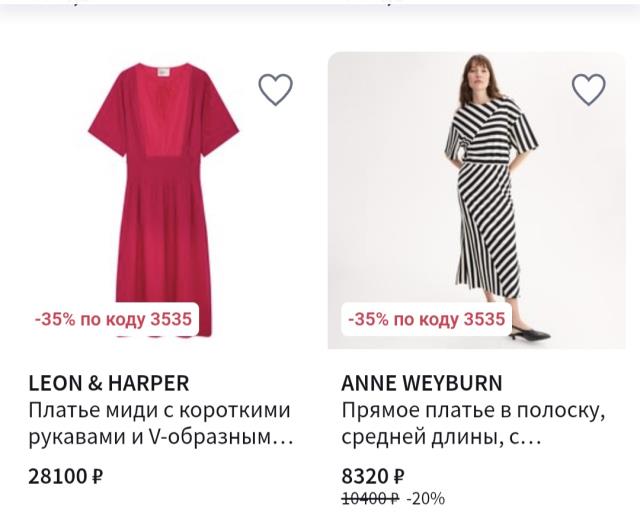Open the ANNE WEYBURN brand name
Viewport: 640px width, 516px height.
coord(421,383)
